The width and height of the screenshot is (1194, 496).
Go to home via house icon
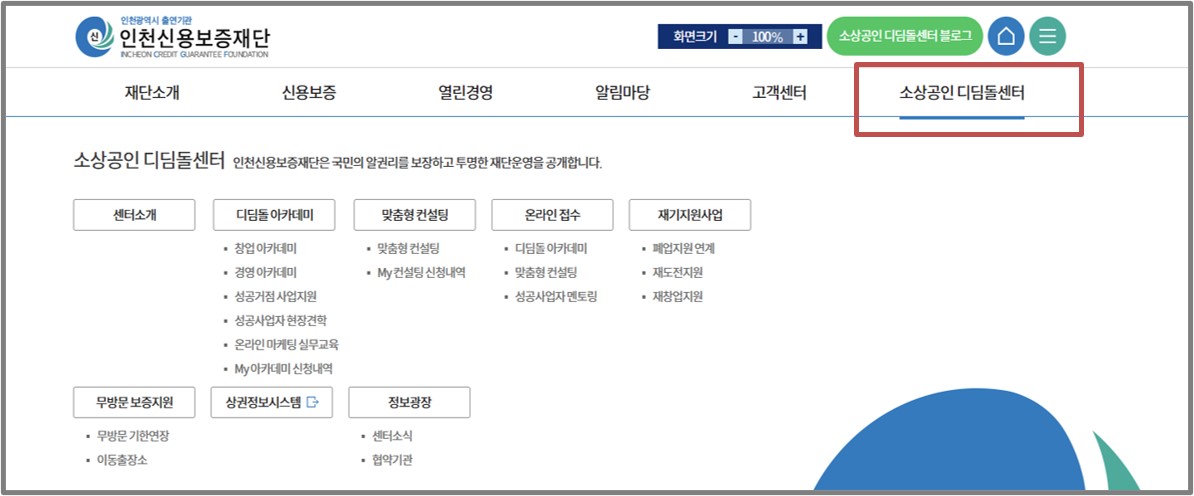[x=1006, y=37]
